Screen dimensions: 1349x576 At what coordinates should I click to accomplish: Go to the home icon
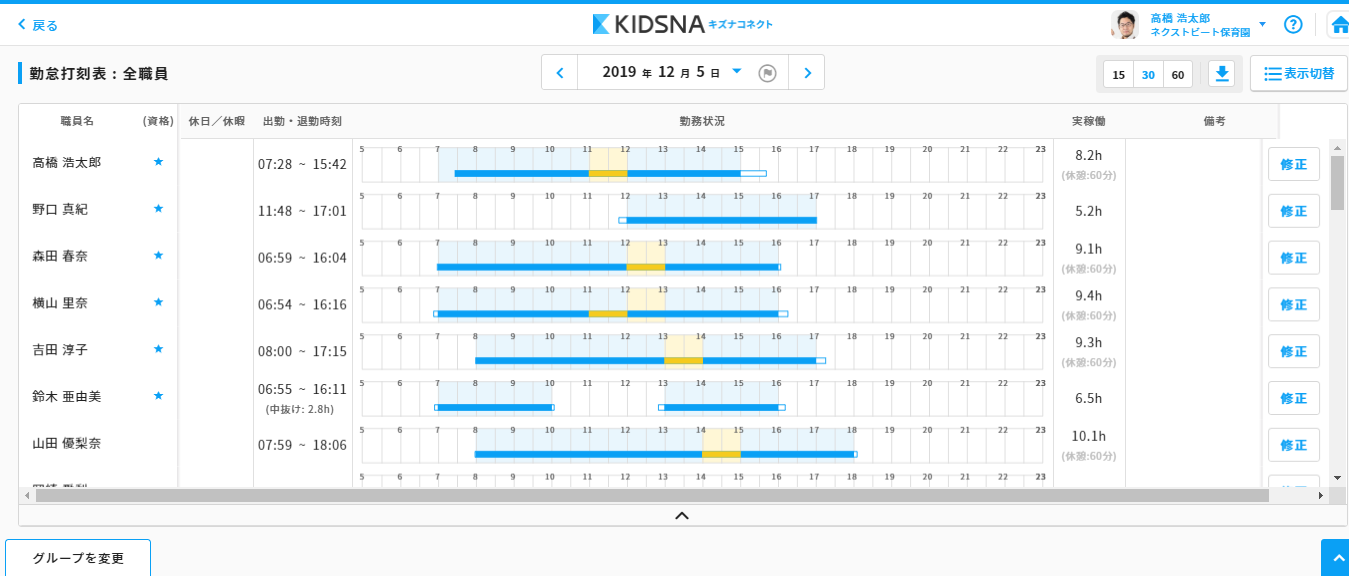[1339, 24]
